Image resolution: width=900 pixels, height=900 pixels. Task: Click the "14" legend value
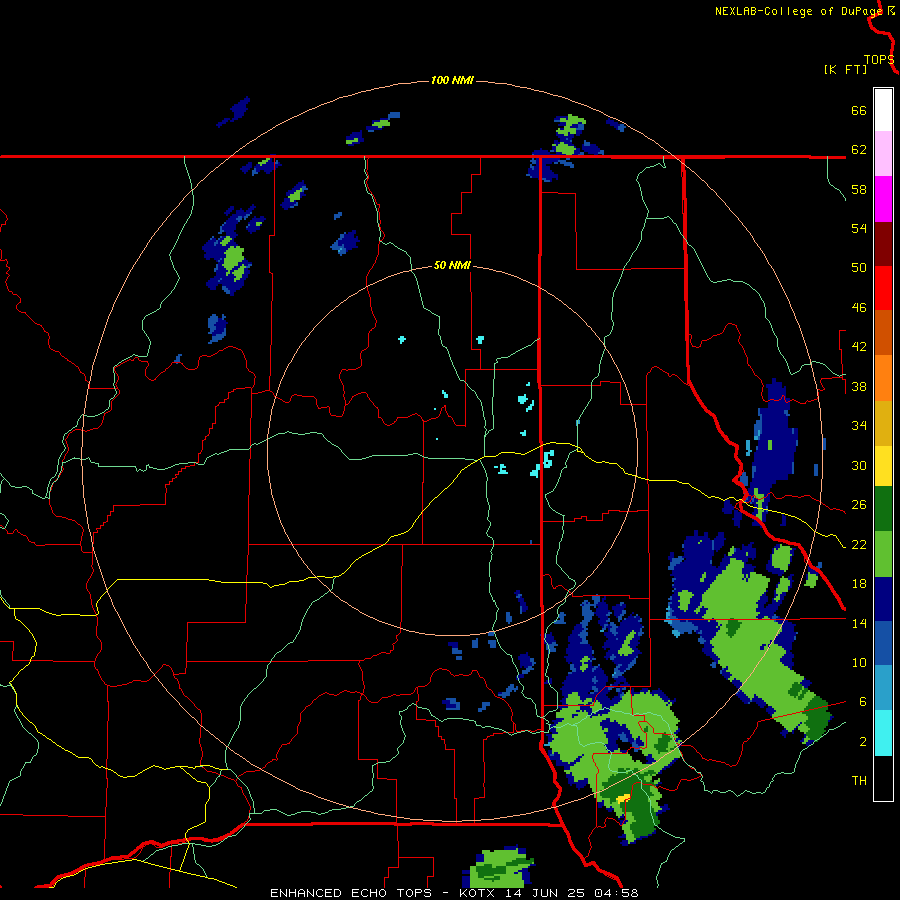(859, 623)
